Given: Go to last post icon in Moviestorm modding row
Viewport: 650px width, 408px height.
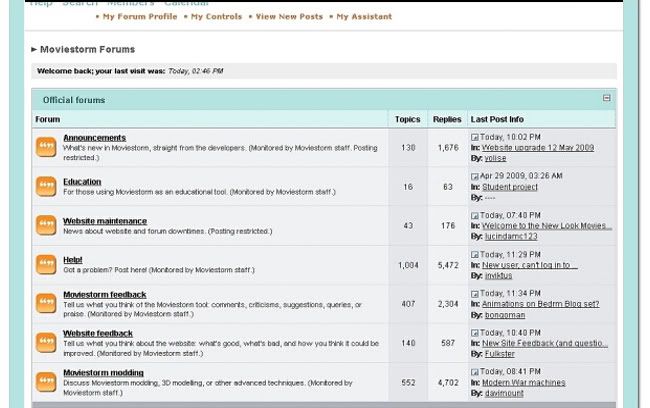Looking at the screenshot, I should tap(475, 372).
